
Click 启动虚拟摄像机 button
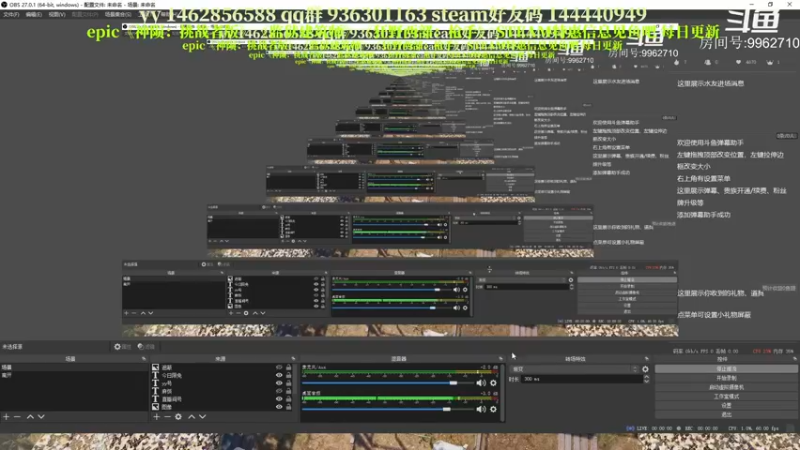coord(726,387)
